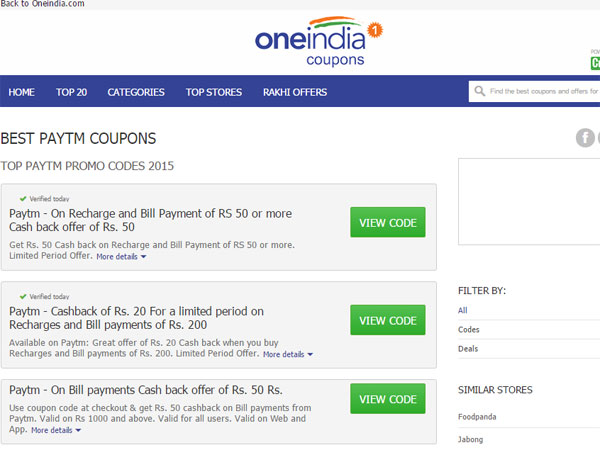Open RAKHI OFFERS page
Image resolution: width=600 pixels, height=450 pixels.
coord(295,93)
